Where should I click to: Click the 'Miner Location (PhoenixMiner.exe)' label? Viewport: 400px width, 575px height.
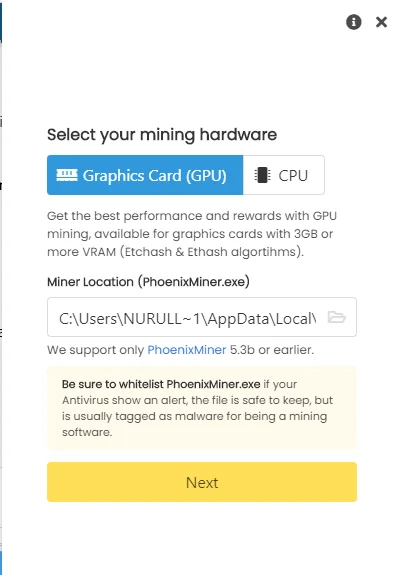[x=148, y=282]
